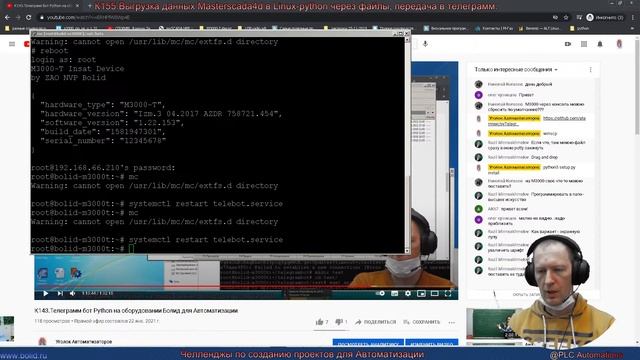Expand the chat filter dropdown 'Только интересные сообщения'
This screenshot has width=640, height=360.
516,70
